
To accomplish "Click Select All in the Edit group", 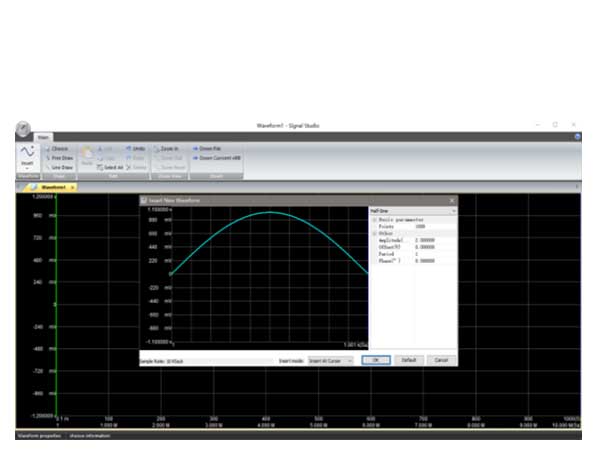I will [x=111, y=167].
